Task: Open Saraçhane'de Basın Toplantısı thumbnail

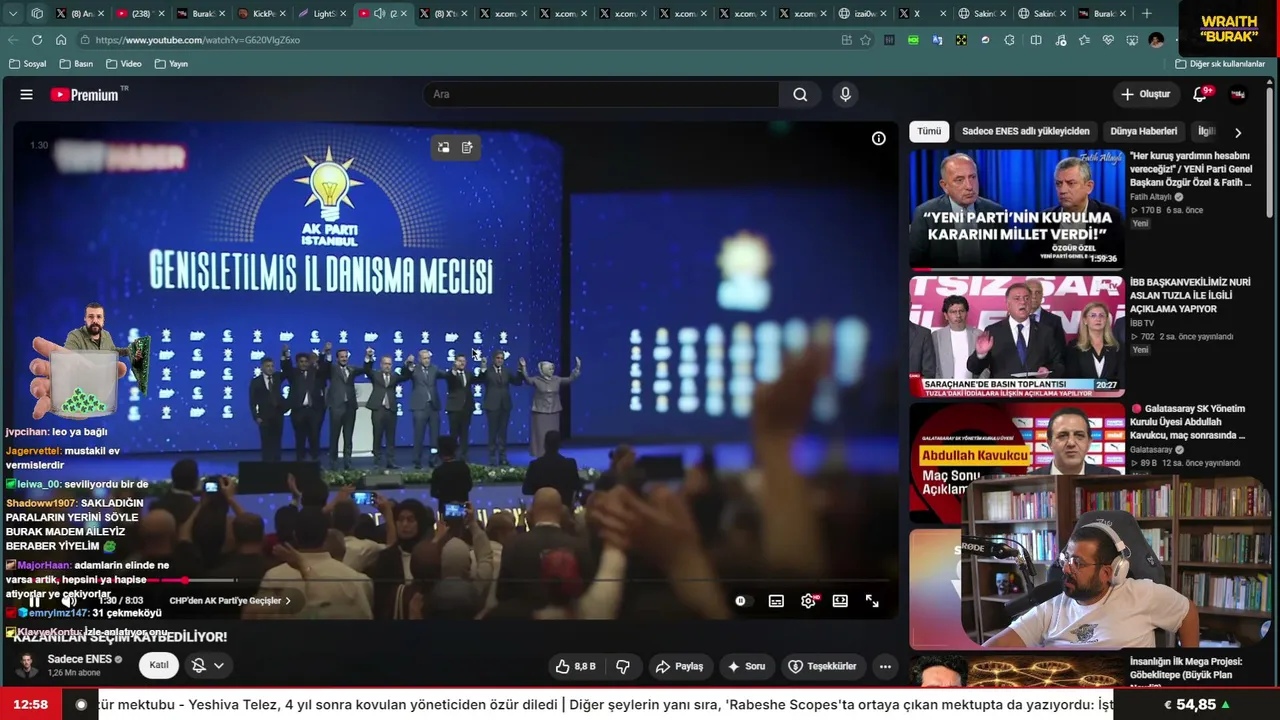Action: 1016,336
